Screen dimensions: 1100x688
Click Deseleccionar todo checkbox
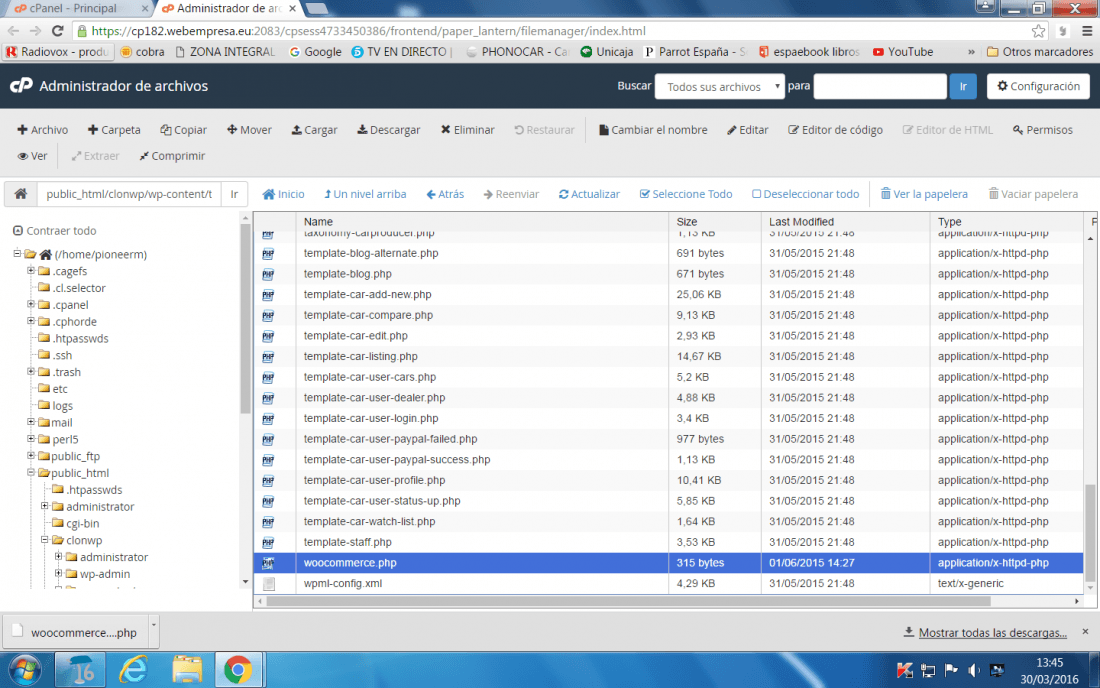[805, 194]
